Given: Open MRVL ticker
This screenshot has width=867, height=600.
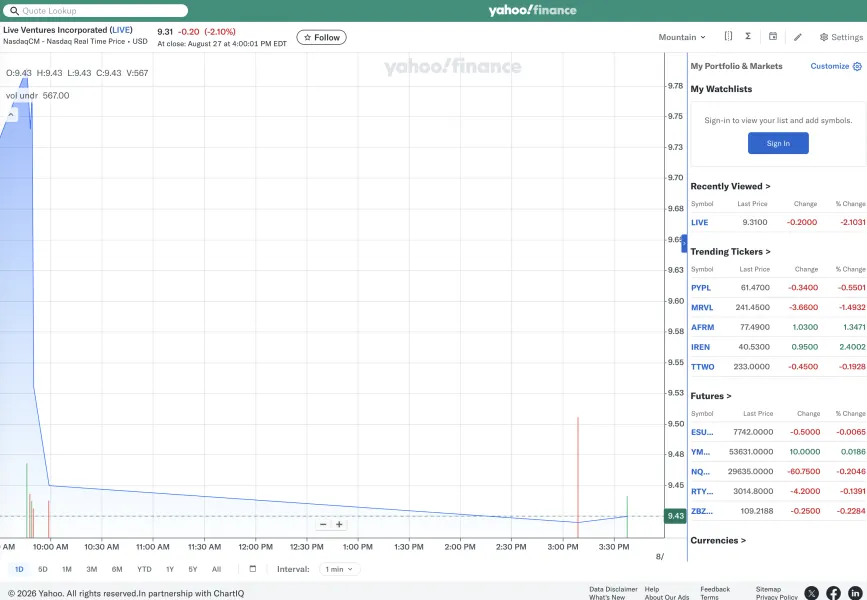Looking at the screenshot, I should pos(702,307).
